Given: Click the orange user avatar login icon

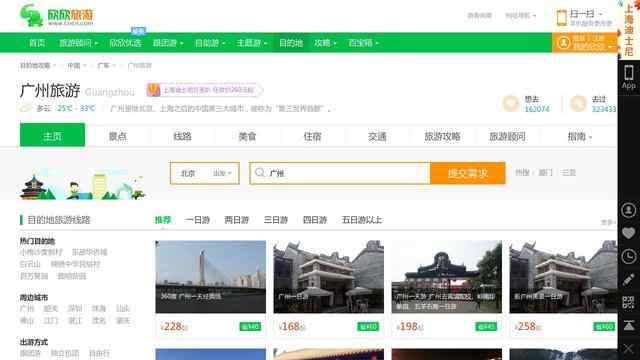Looking at the screenshot, I should [x=564, y=42].
